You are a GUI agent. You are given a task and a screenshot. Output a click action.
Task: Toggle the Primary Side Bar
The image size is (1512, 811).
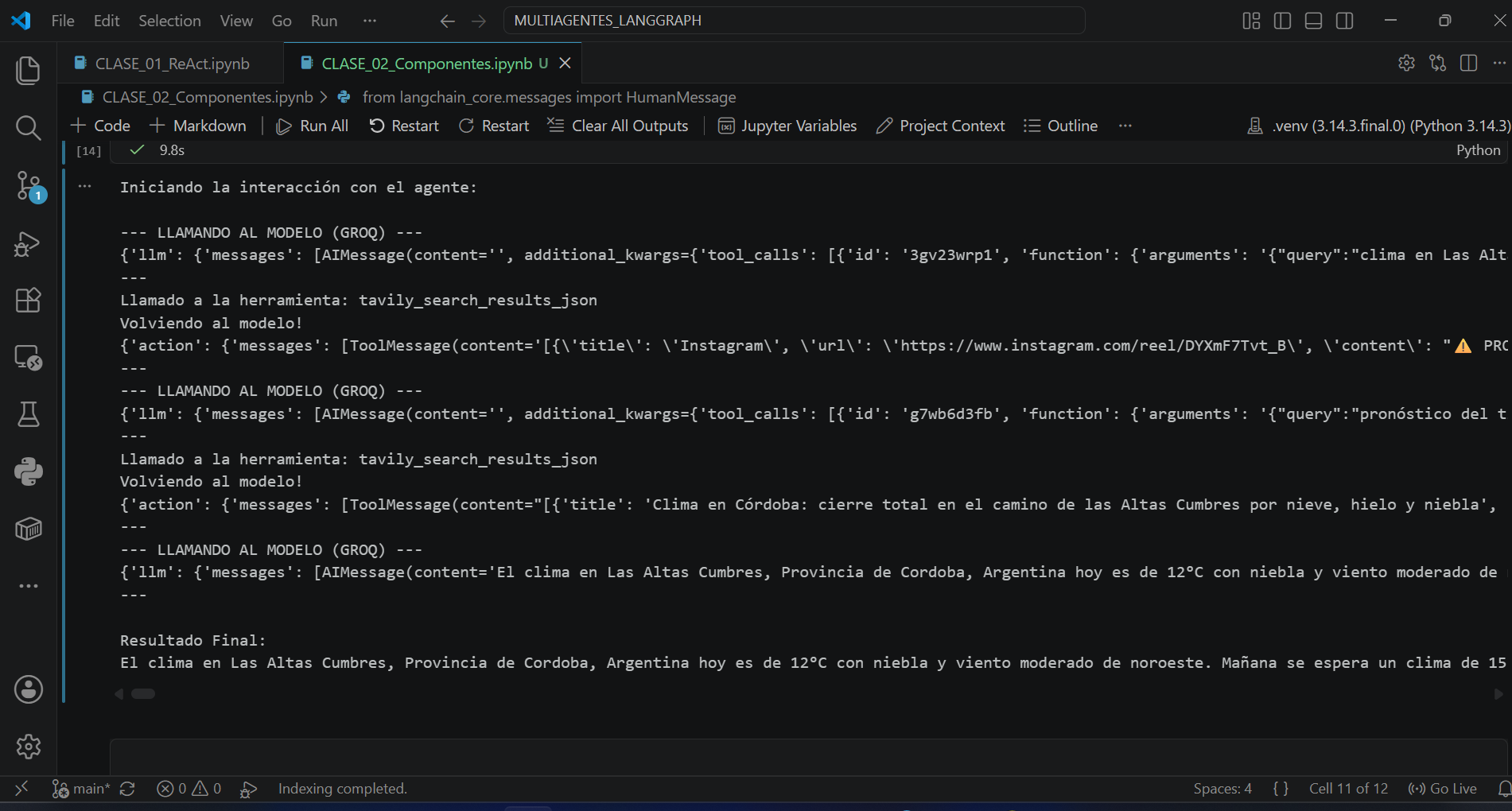coord(1282,21)
